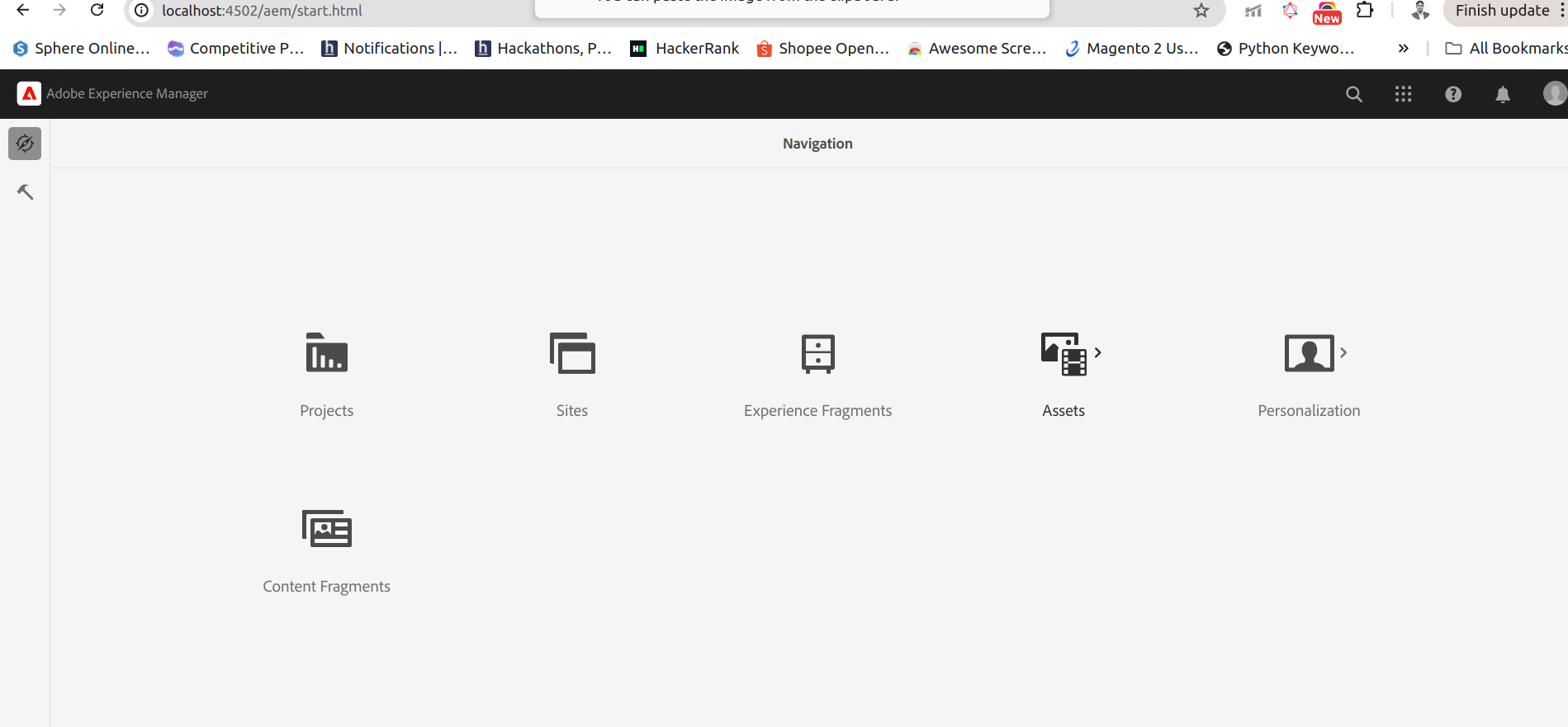The width and height of the screenshot is (1568, 727).
Task: Click the Assets label
Action: [x=1063, y=411]
